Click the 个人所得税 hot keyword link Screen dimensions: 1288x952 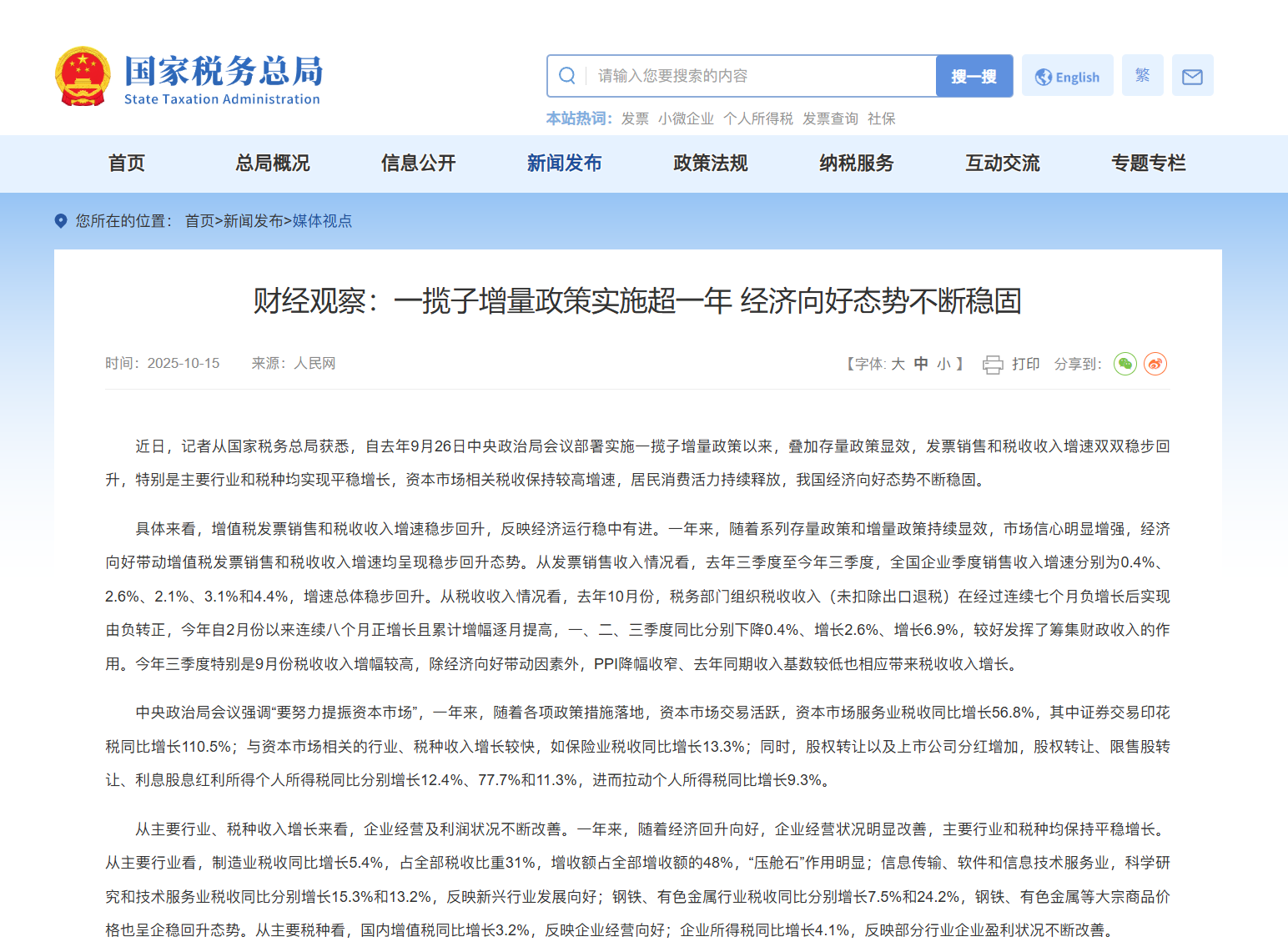tap(757, 118)
